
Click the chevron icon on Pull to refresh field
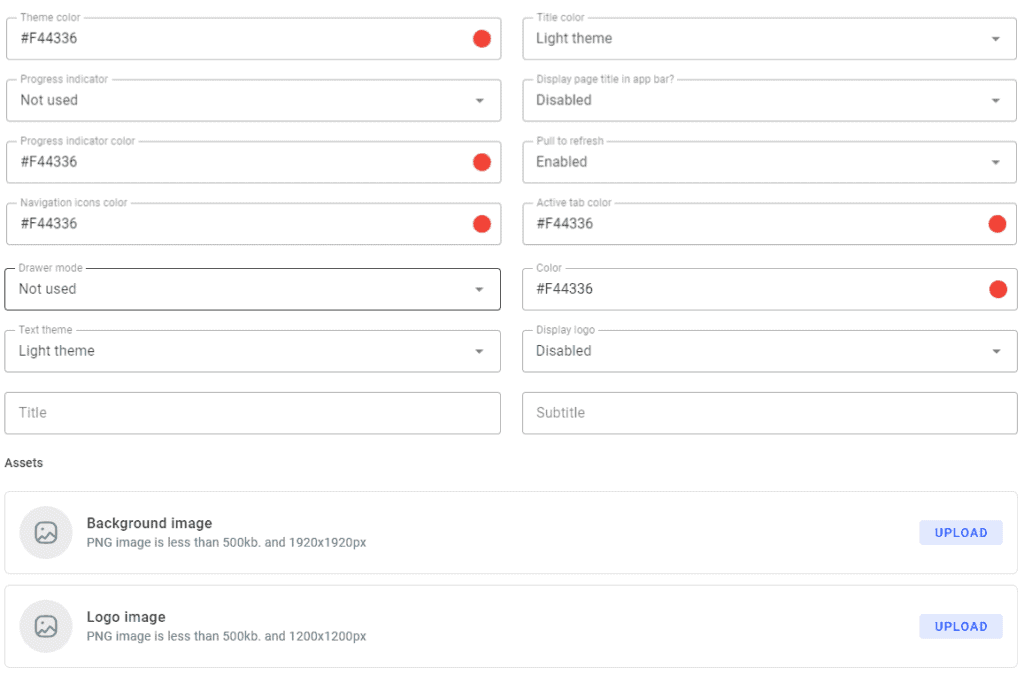996,162
